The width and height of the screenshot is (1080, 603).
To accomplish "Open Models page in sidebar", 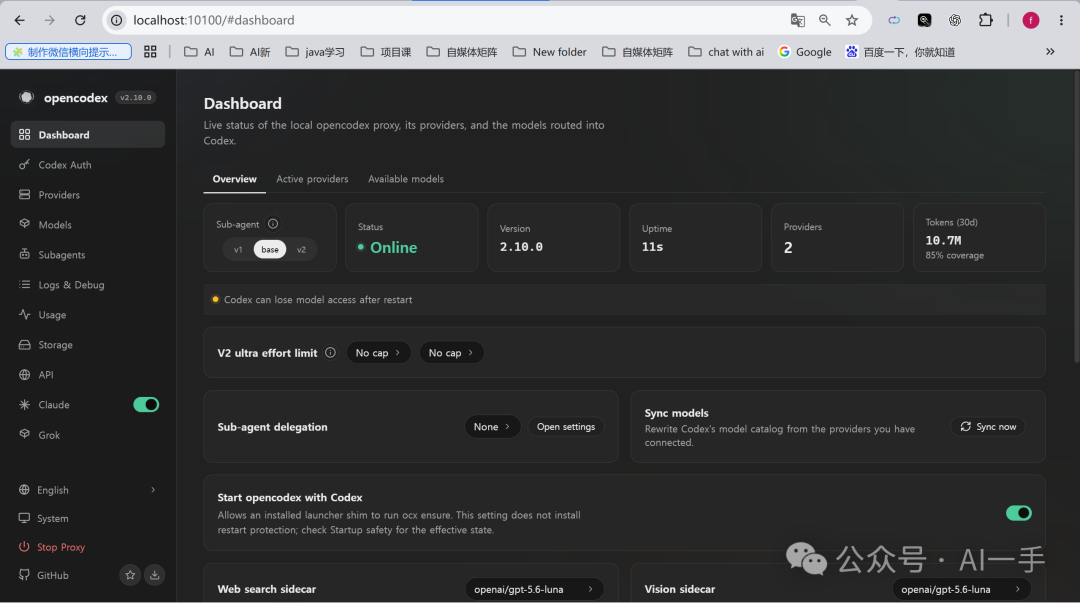I will (87, 225).
